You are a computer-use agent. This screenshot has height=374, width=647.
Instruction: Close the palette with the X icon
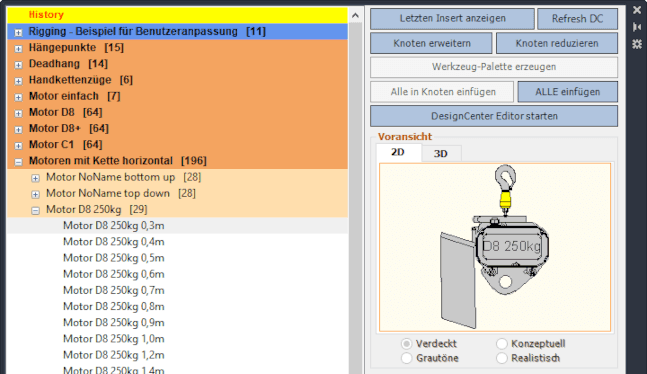point(637,10)
